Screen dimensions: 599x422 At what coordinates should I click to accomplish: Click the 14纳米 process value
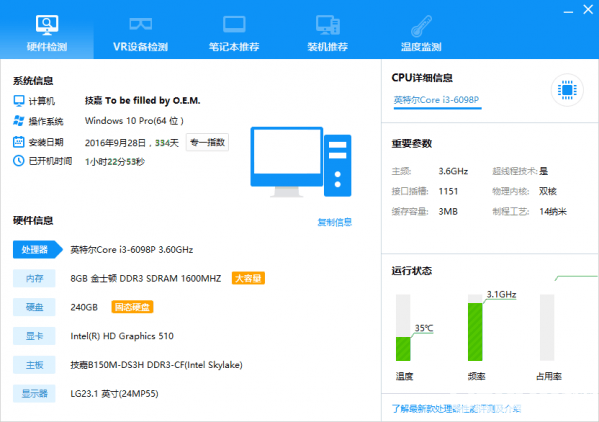(x=553, y=212)
